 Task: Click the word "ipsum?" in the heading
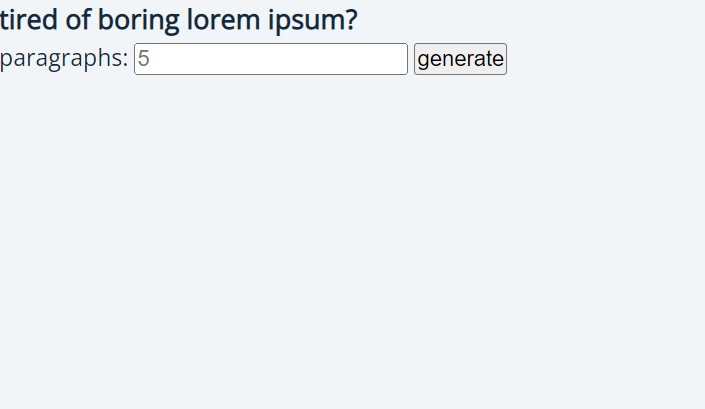[x=319, y=20]
